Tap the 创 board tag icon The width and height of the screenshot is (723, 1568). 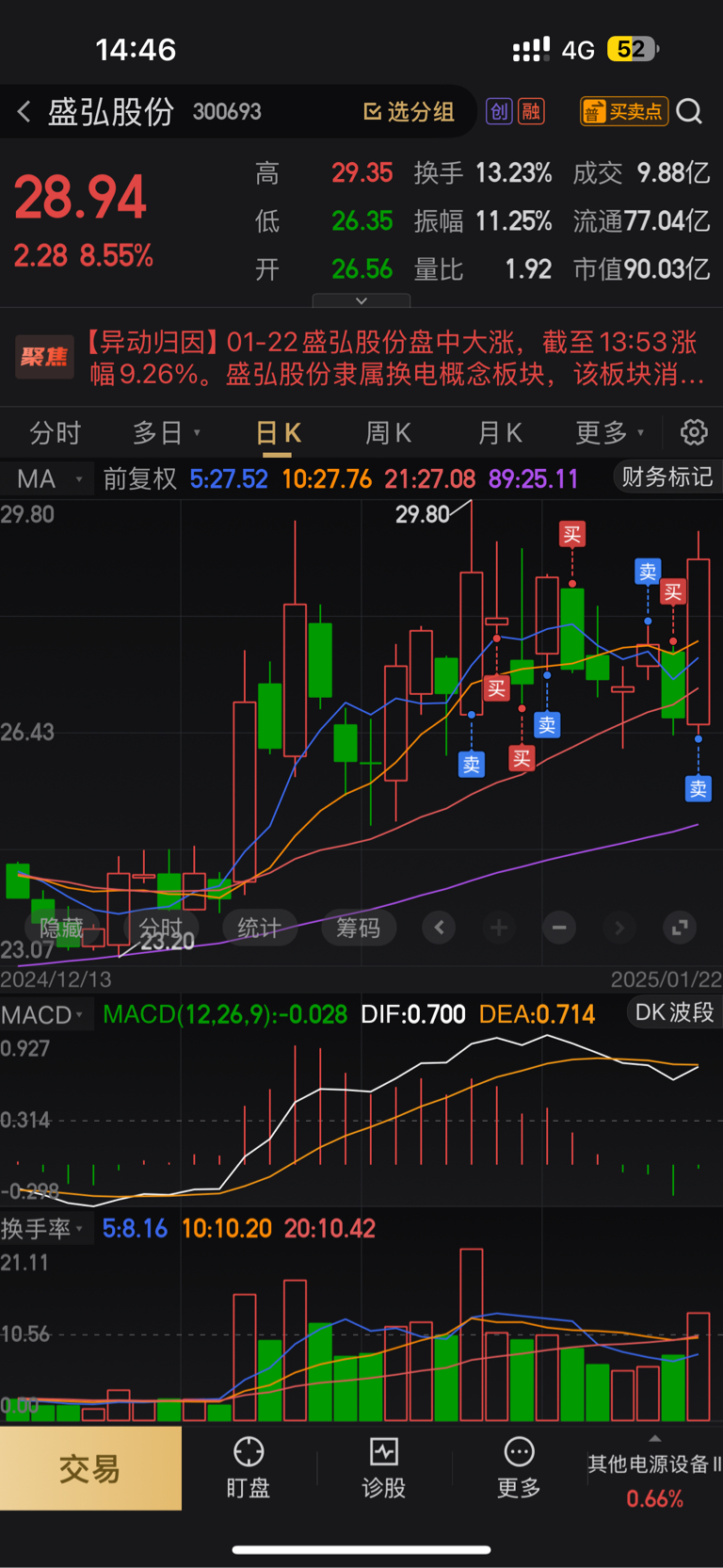(x=499, y=112)
